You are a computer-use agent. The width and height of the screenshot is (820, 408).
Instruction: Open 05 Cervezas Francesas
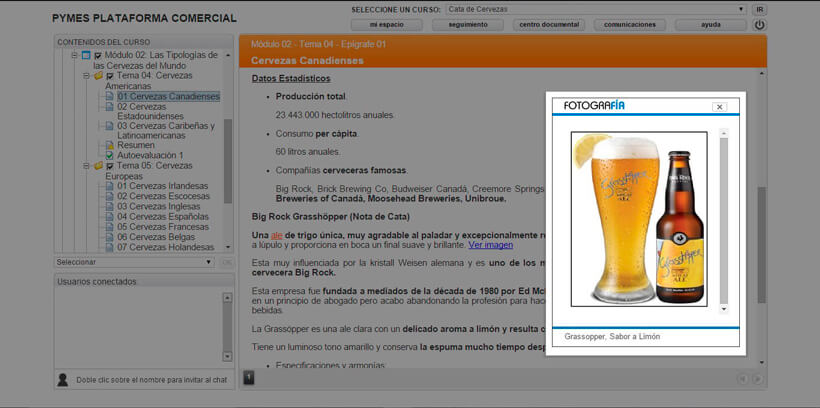pos(163,227)
